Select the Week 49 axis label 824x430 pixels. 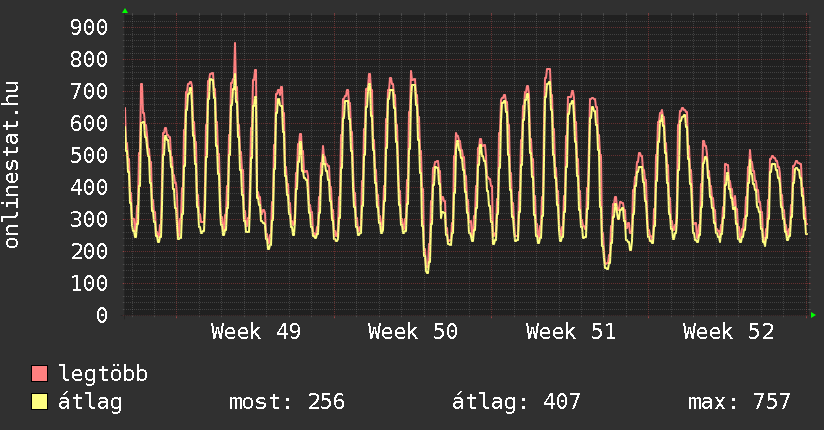255,332
